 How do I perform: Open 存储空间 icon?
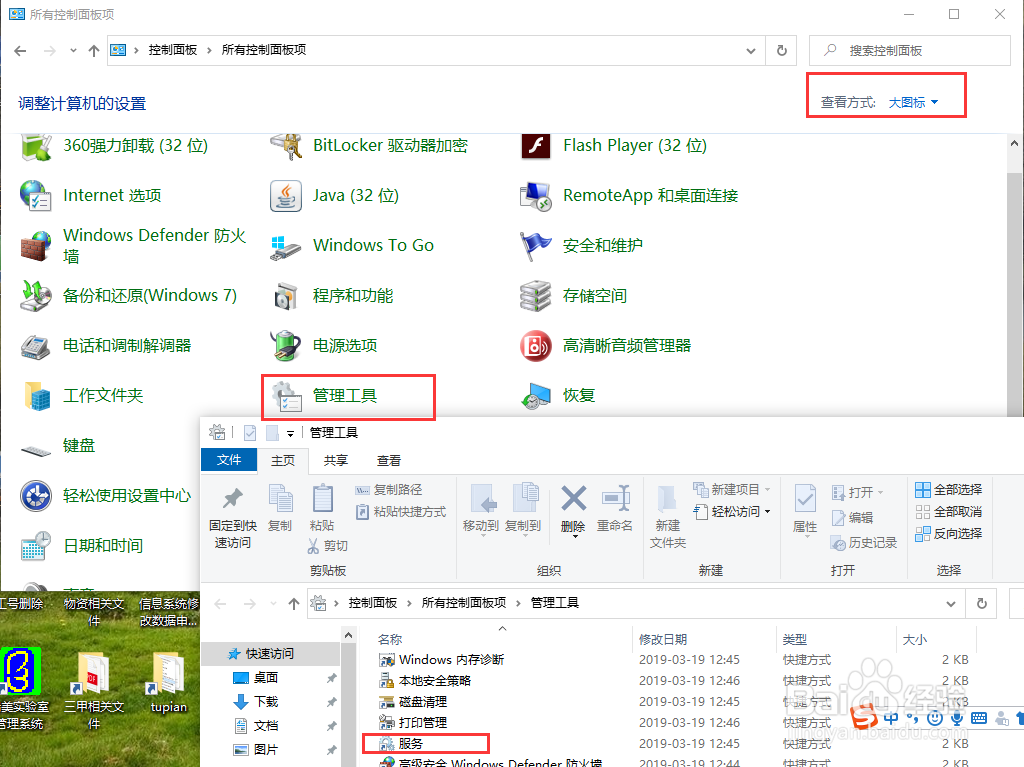tap(536, 296)
